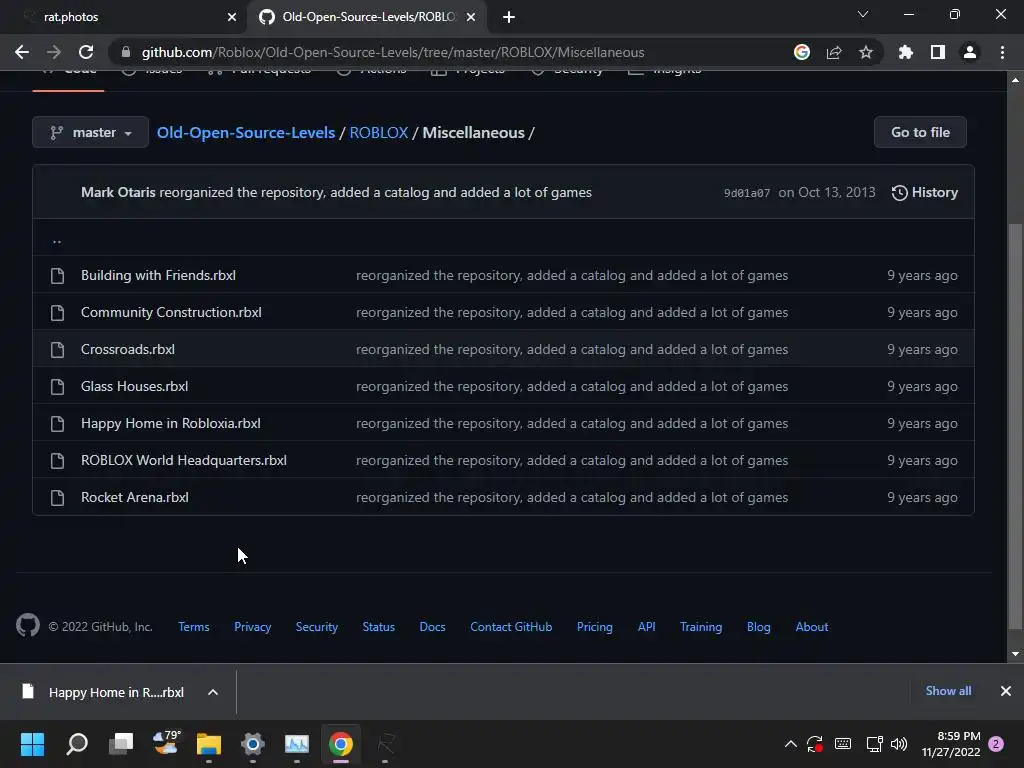The width and height of the screenshot is (1024, 768).
Task: Toggle the Chrome side panel icon
Action: coord(938,52)
